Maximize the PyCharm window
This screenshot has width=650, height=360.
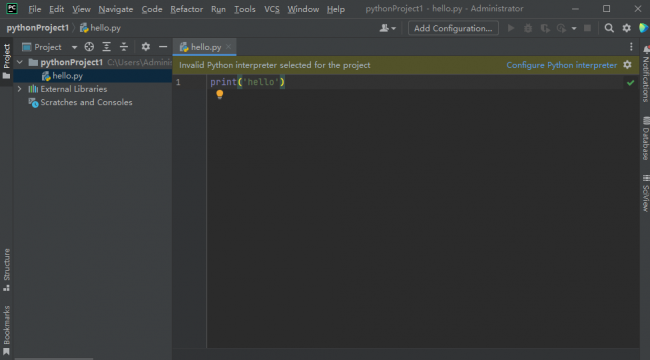[x=606, y=9]
